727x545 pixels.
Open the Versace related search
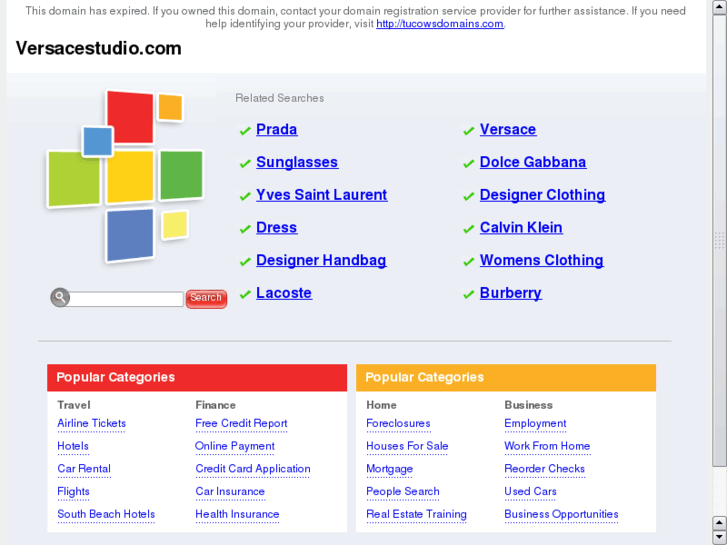(508, 129)
